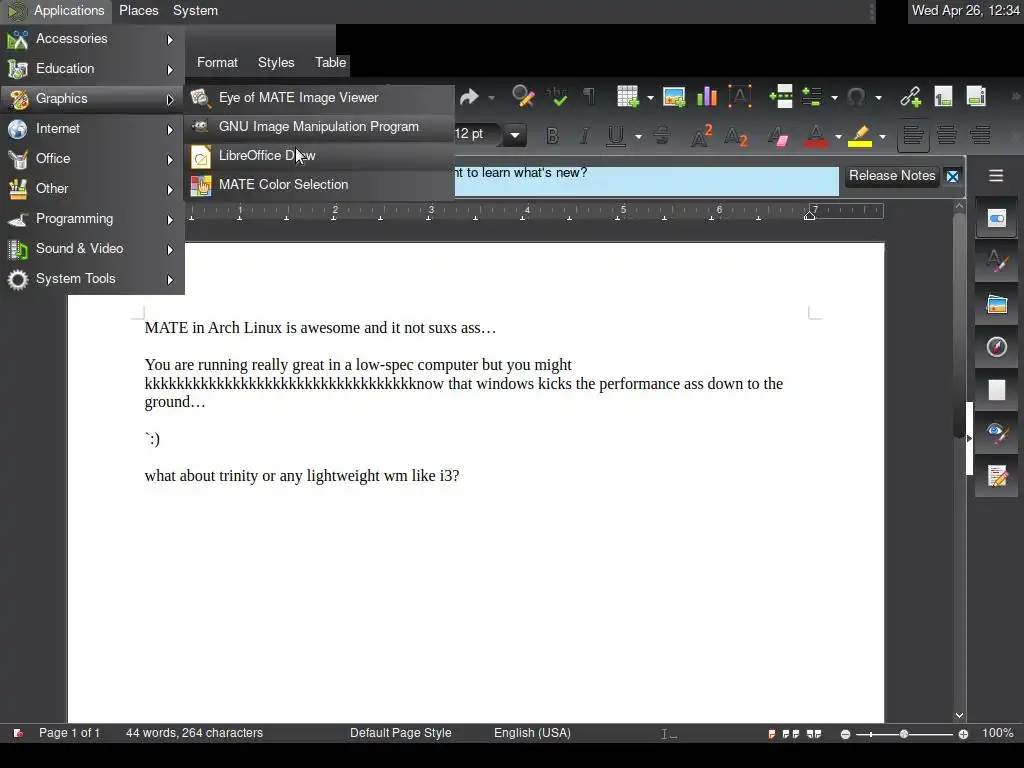
Task: Toggle Italic formatting
Action: click(584, 136)
